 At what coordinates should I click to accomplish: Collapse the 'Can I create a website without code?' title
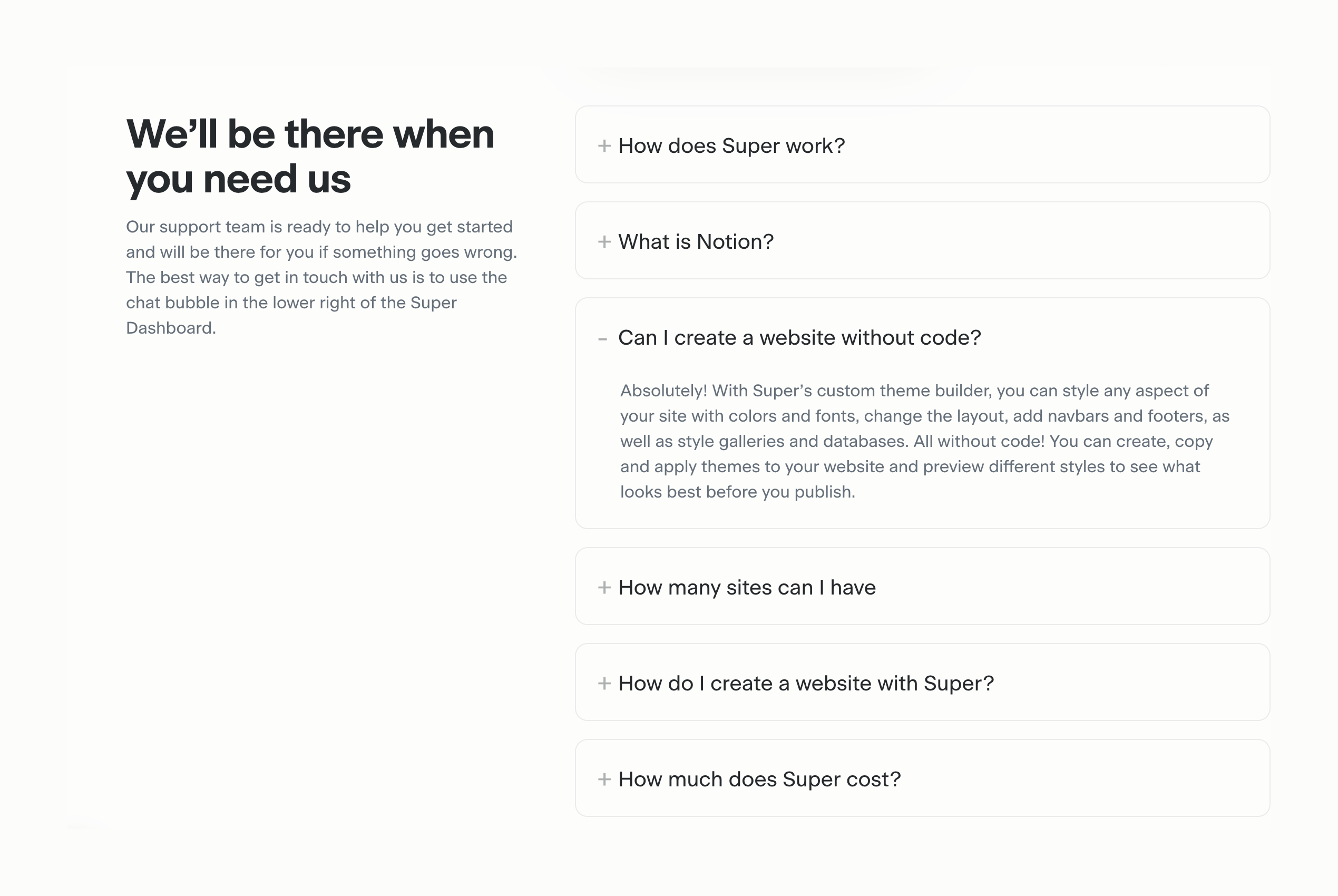(x=799, y=338)
